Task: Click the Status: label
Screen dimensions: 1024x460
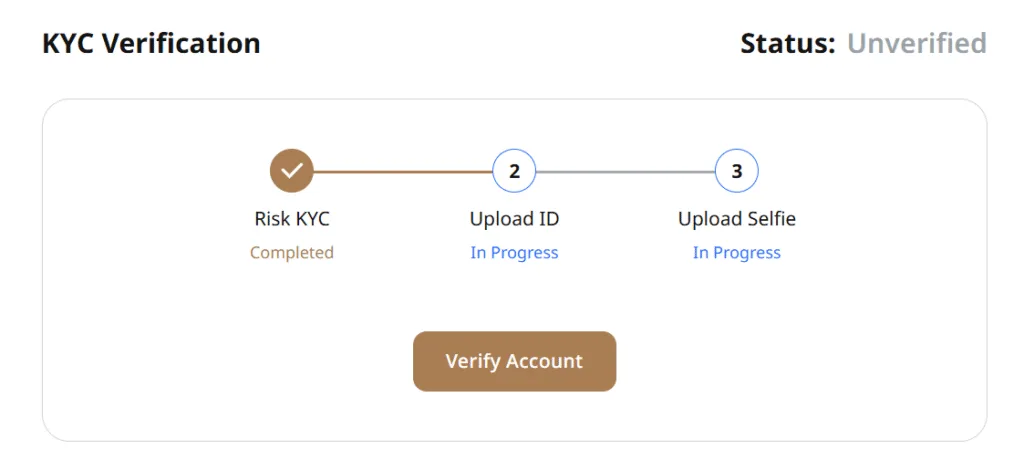Action: (x=787, y=44)
